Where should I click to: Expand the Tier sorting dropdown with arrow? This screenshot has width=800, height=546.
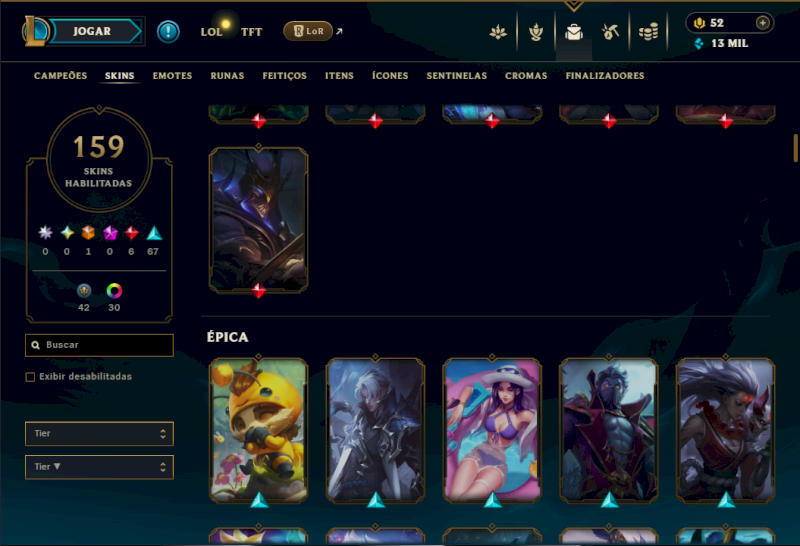pyautogui.click(x=99, y=467)
